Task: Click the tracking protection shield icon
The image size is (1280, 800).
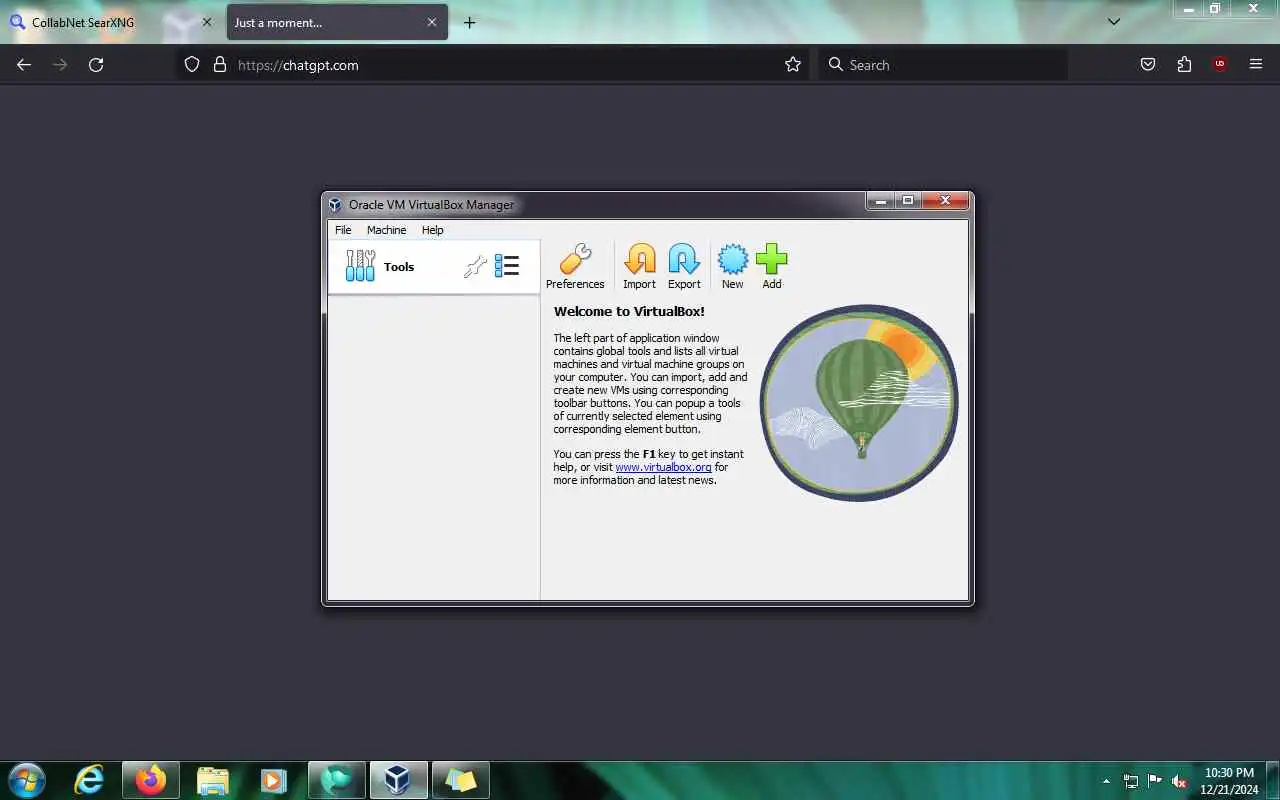Action: click(x=192, y=64)
